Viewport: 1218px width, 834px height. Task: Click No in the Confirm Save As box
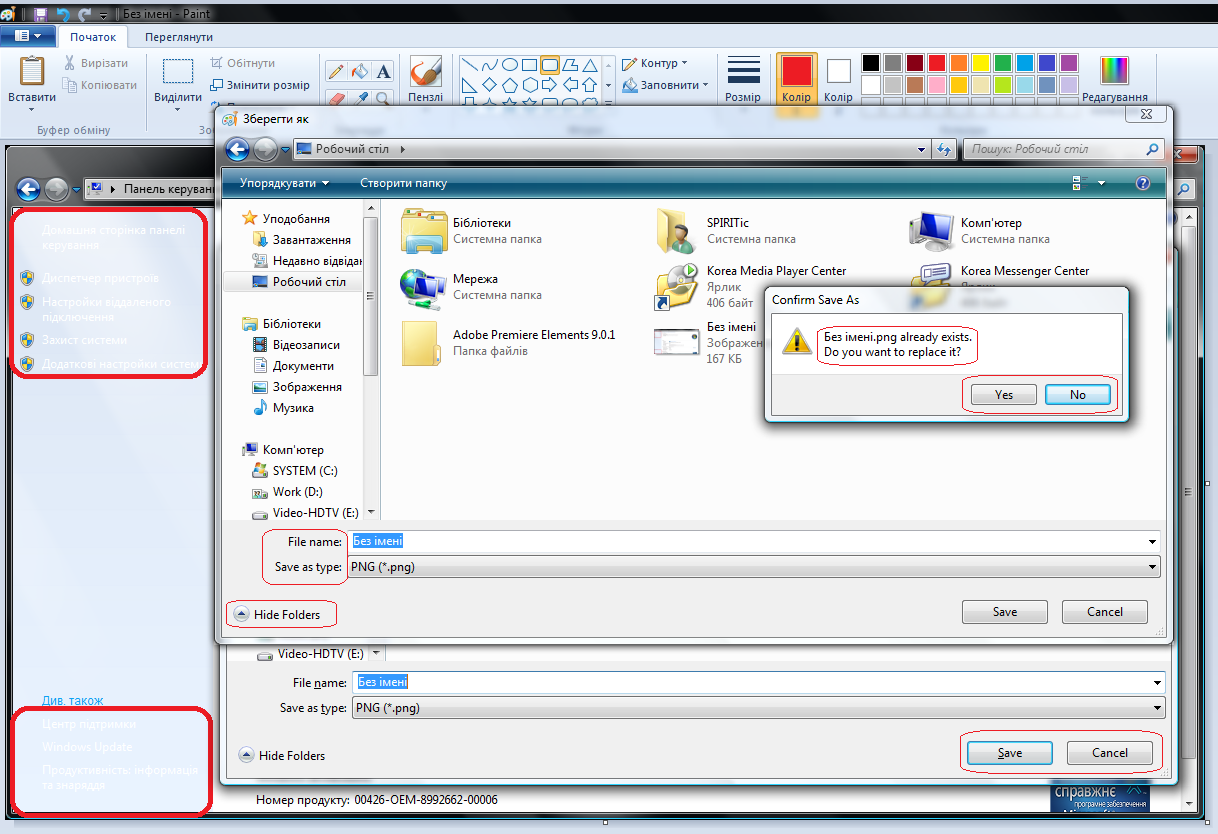1078,395
